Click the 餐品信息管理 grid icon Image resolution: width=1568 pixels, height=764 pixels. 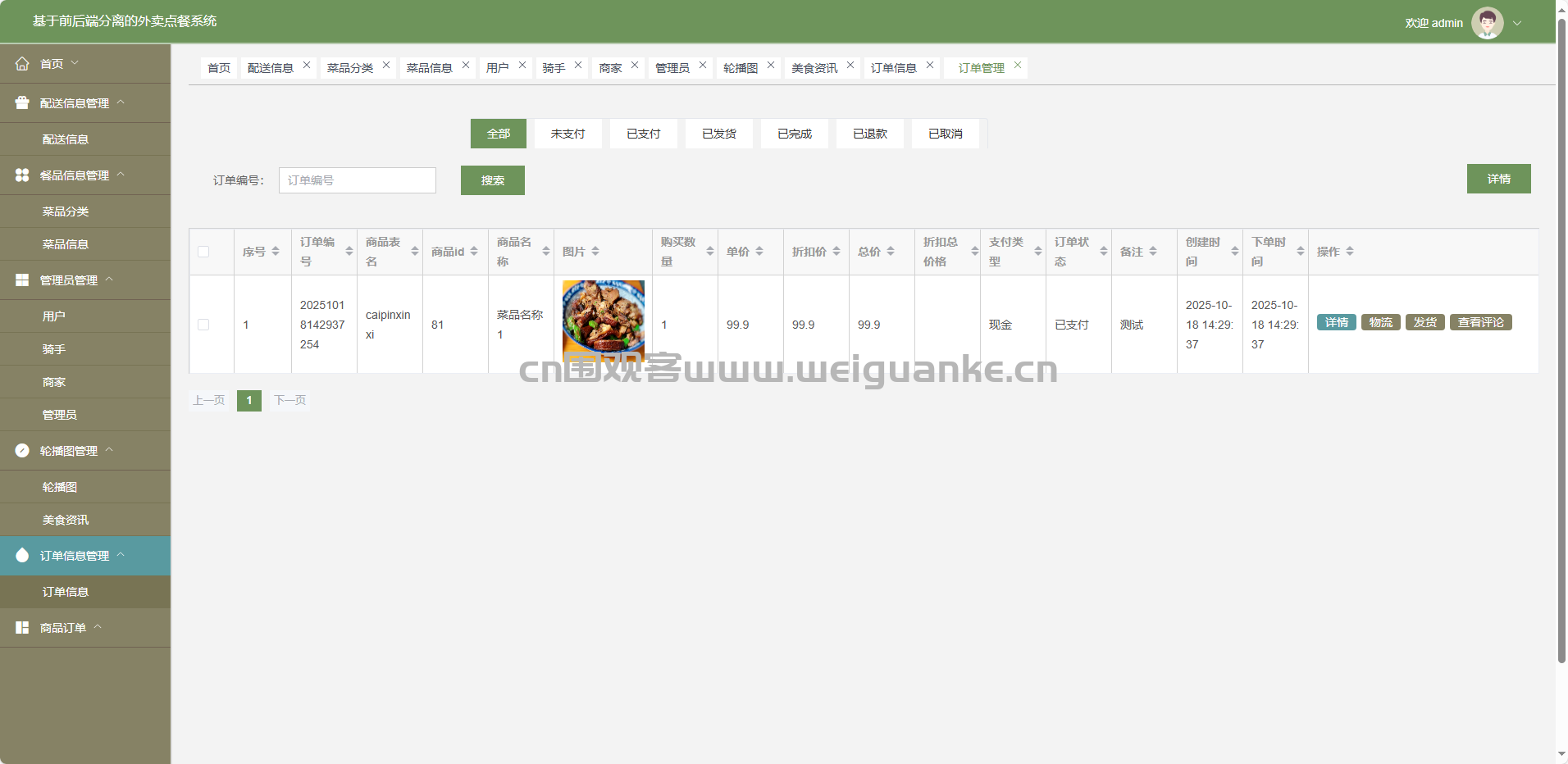[x=22, y=175]
